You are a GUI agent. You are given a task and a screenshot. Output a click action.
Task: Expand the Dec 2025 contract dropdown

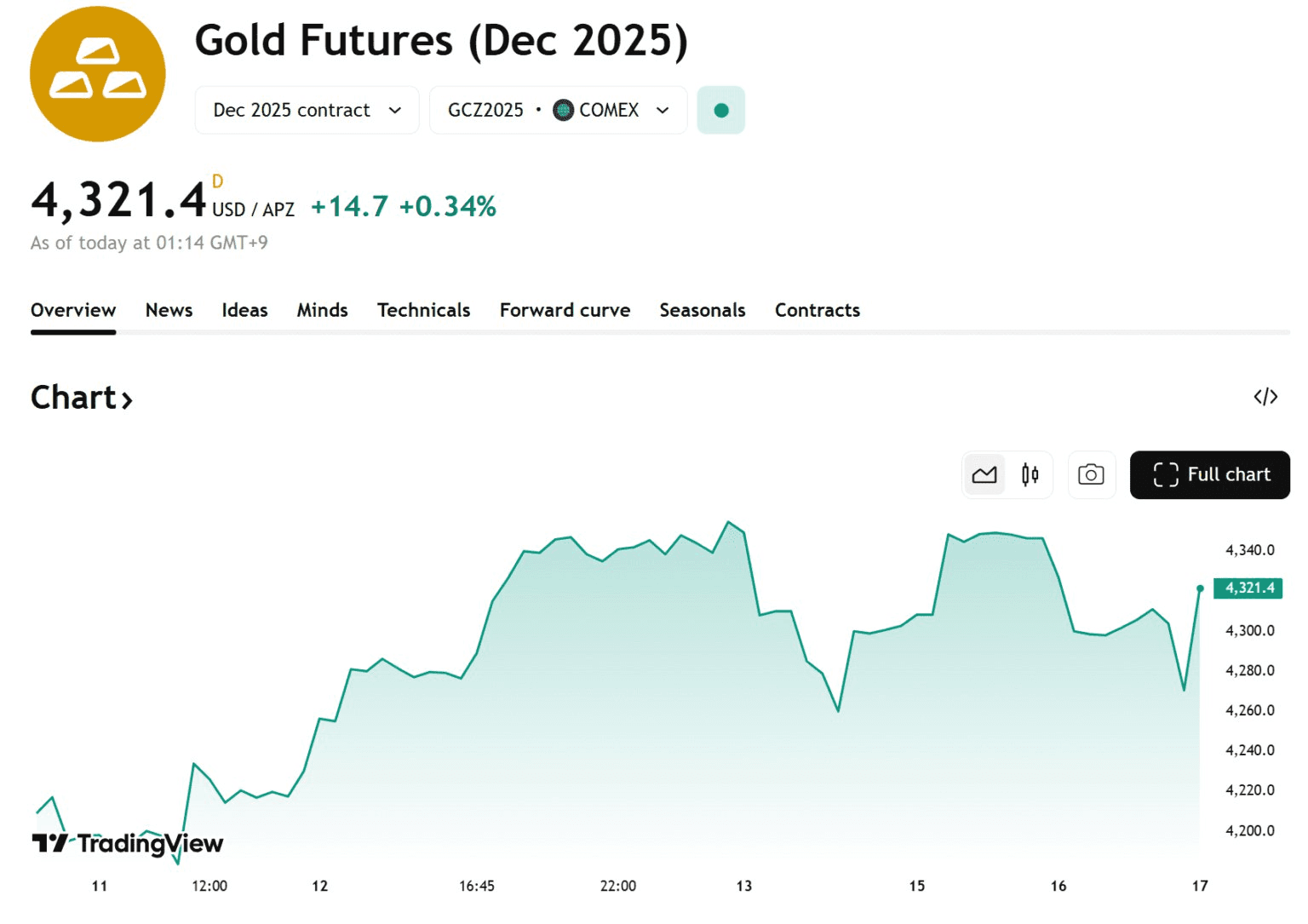point(307,110)
